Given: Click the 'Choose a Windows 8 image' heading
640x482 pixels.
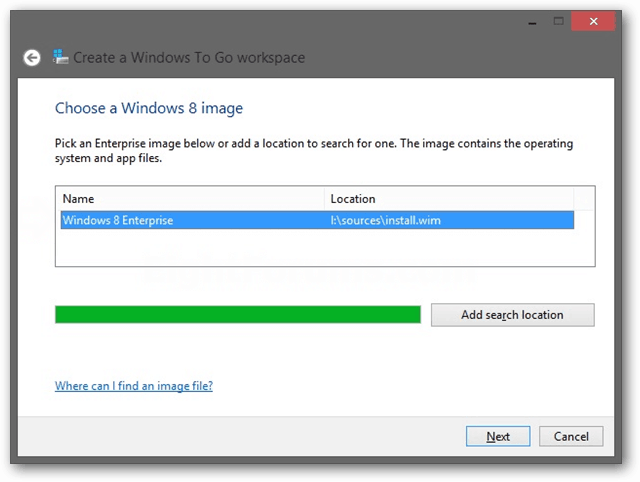Looking at the screenshot, I should click(x=149, y=108).
